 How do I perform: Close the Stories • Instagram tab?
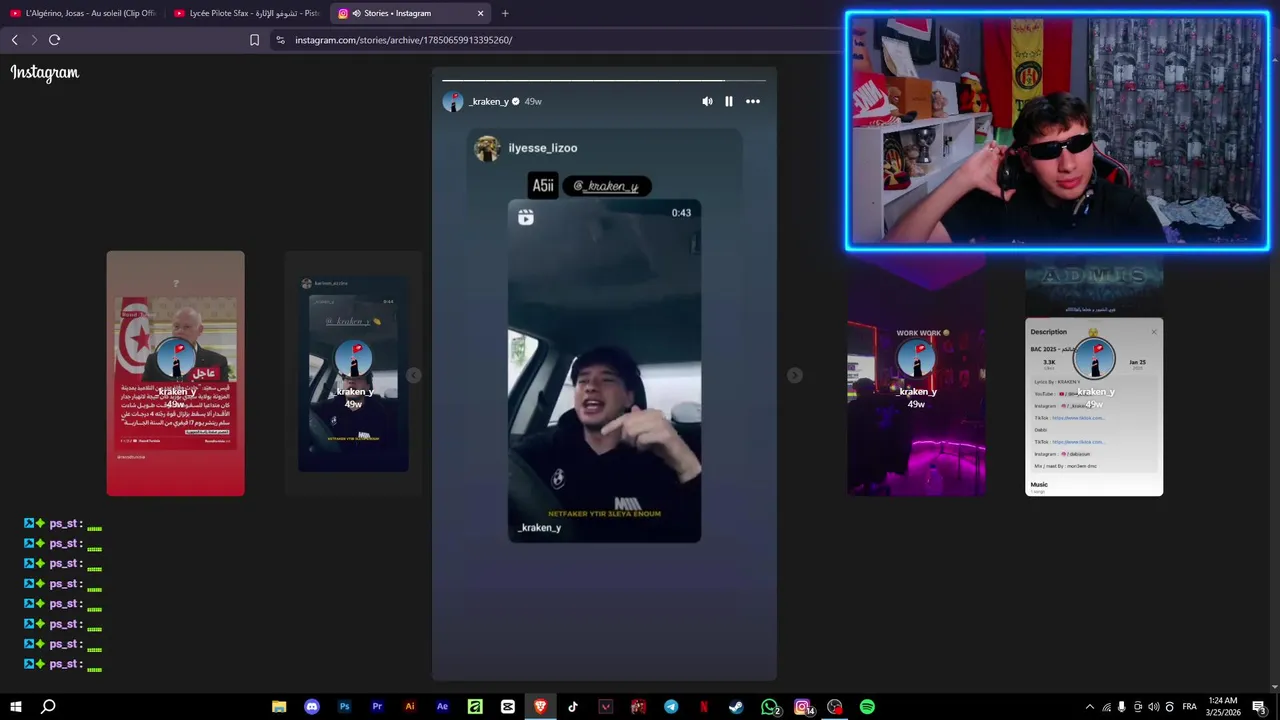480,13
